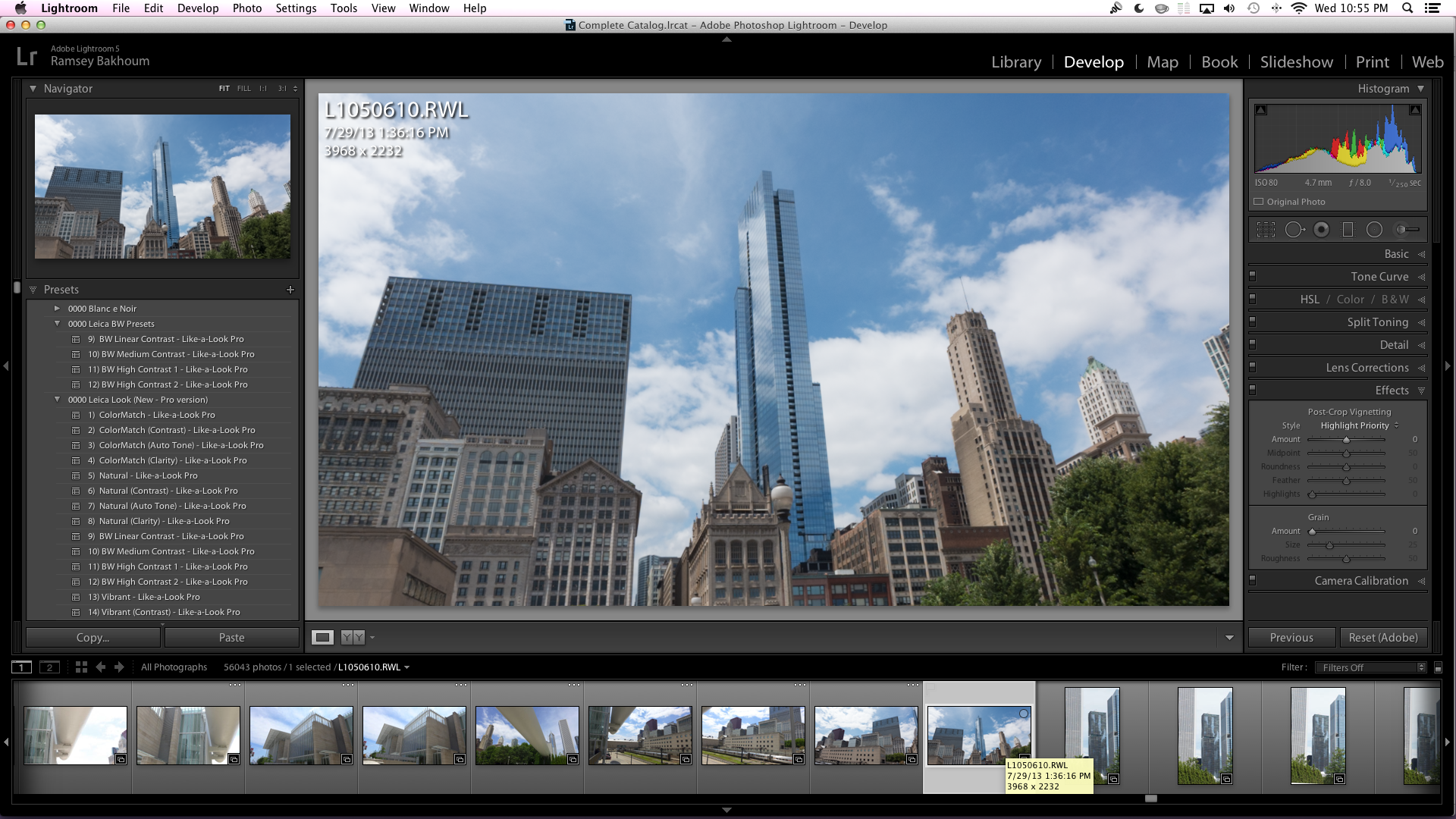Enable the Effects panel section
1456x819 pixels.
pos(1253,390)
